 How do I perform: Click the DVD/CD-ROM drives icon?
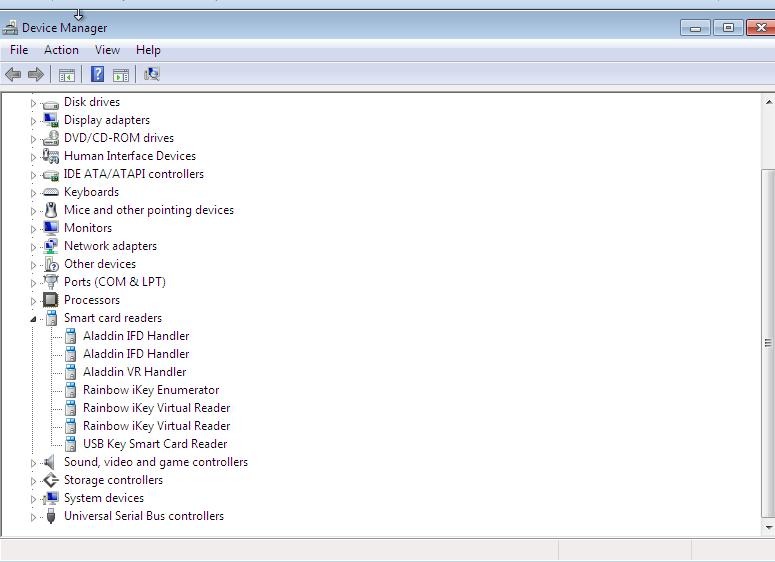click(x=50, y=138)
